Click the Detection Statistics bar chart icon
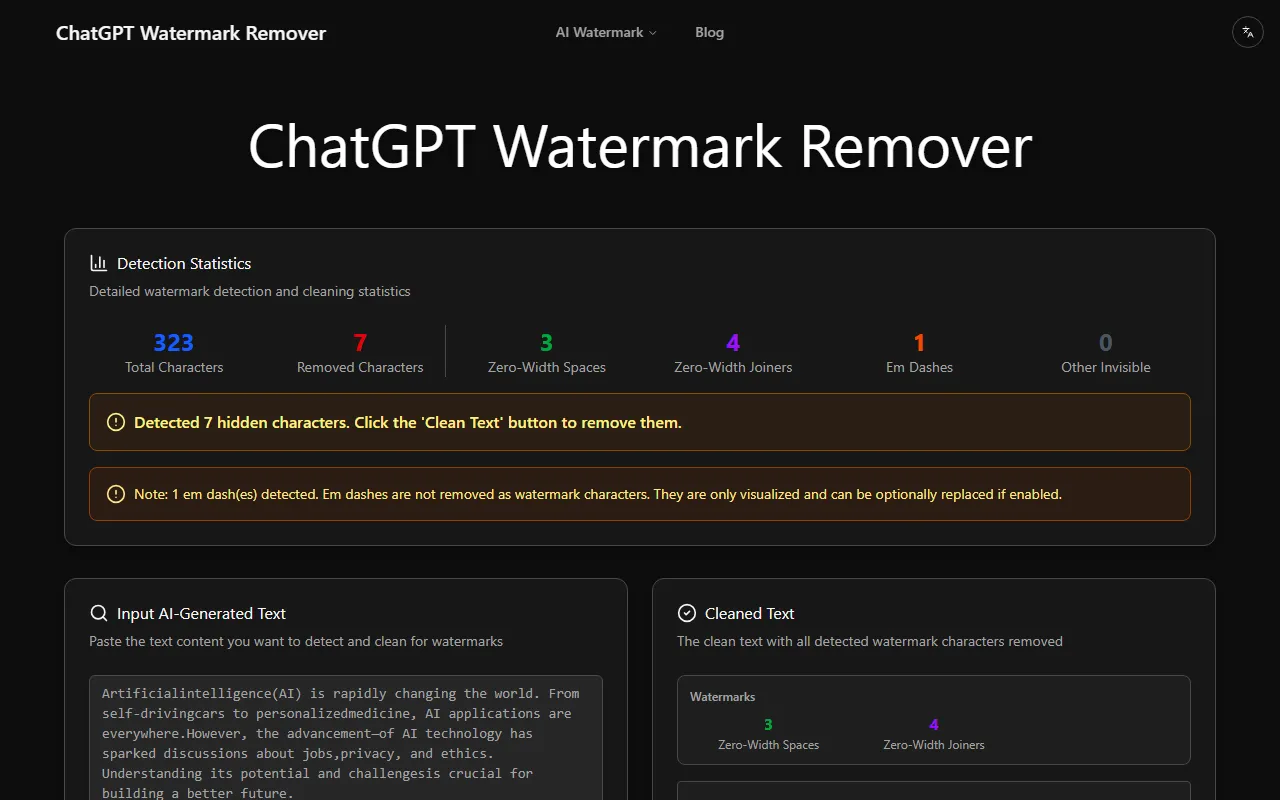 pyautogui.click(x=98, y=263)
